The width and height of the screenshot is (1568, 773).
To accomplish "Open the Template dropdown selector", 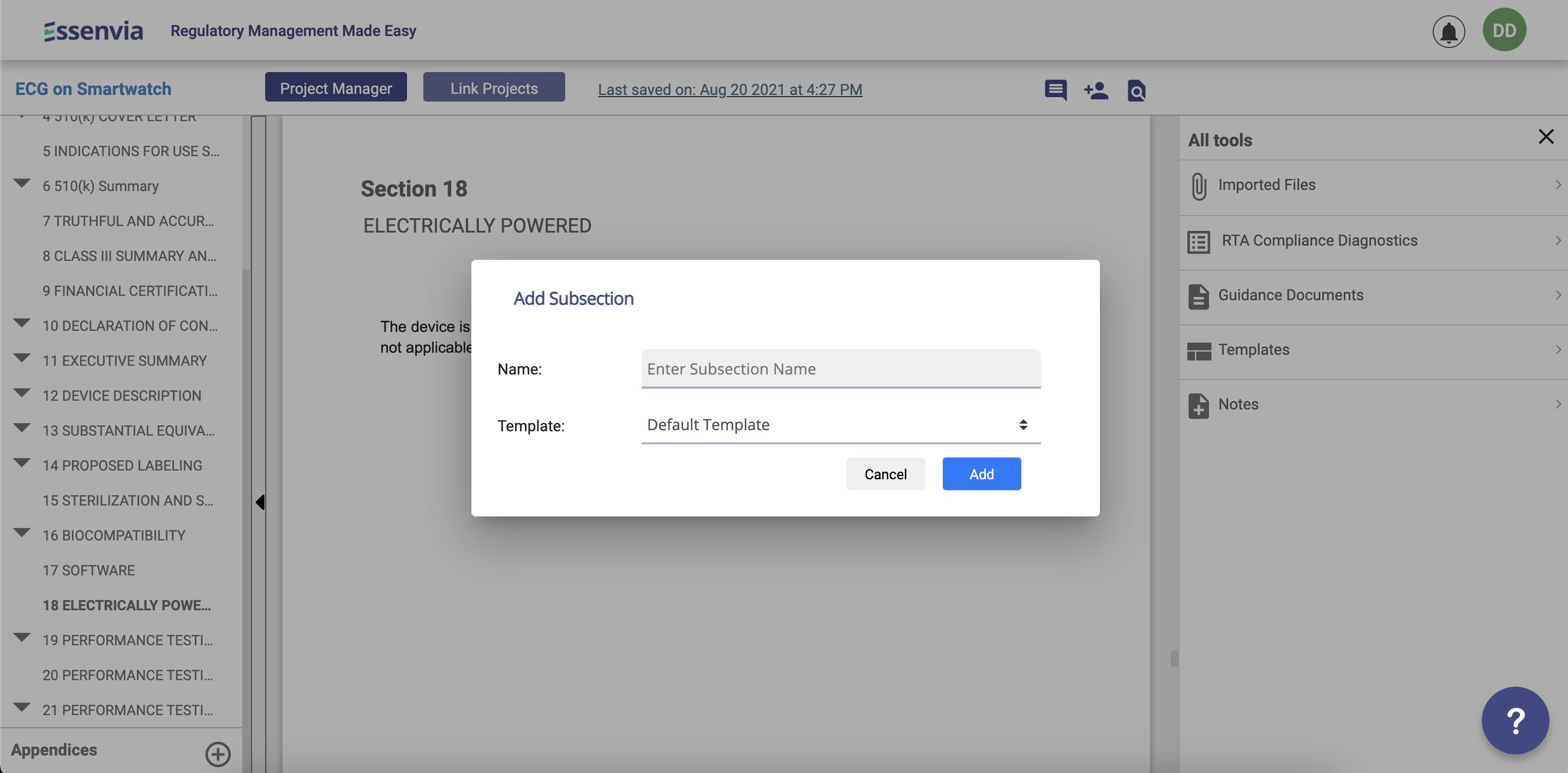I will click(840, 425).
